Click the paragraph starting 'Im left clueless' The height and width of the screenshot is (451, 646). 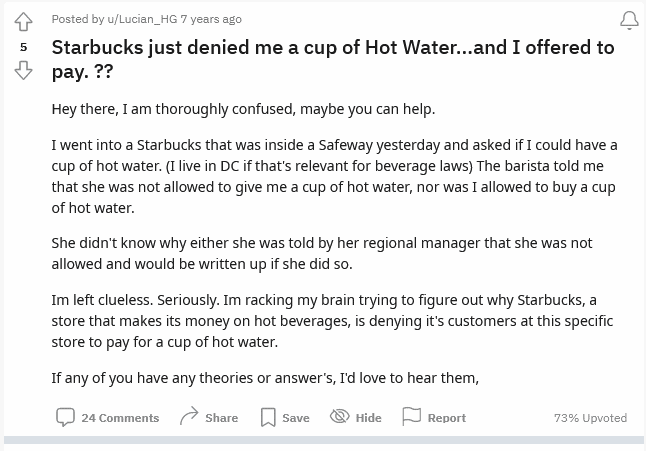332,321
